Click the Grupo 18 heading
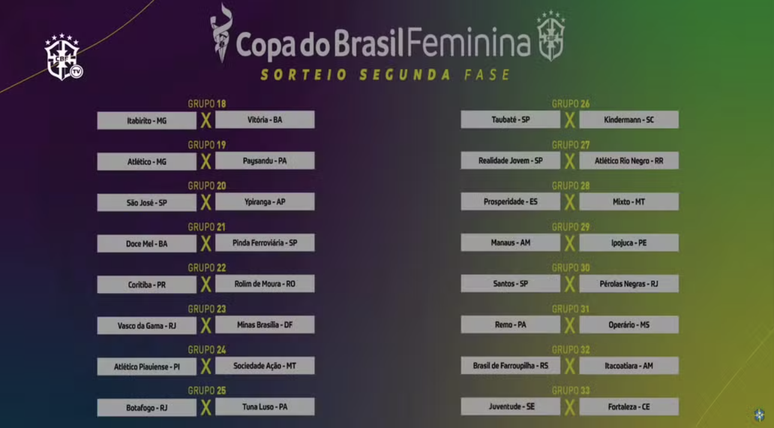The image size is (774, 428). [x=207, y=104]
